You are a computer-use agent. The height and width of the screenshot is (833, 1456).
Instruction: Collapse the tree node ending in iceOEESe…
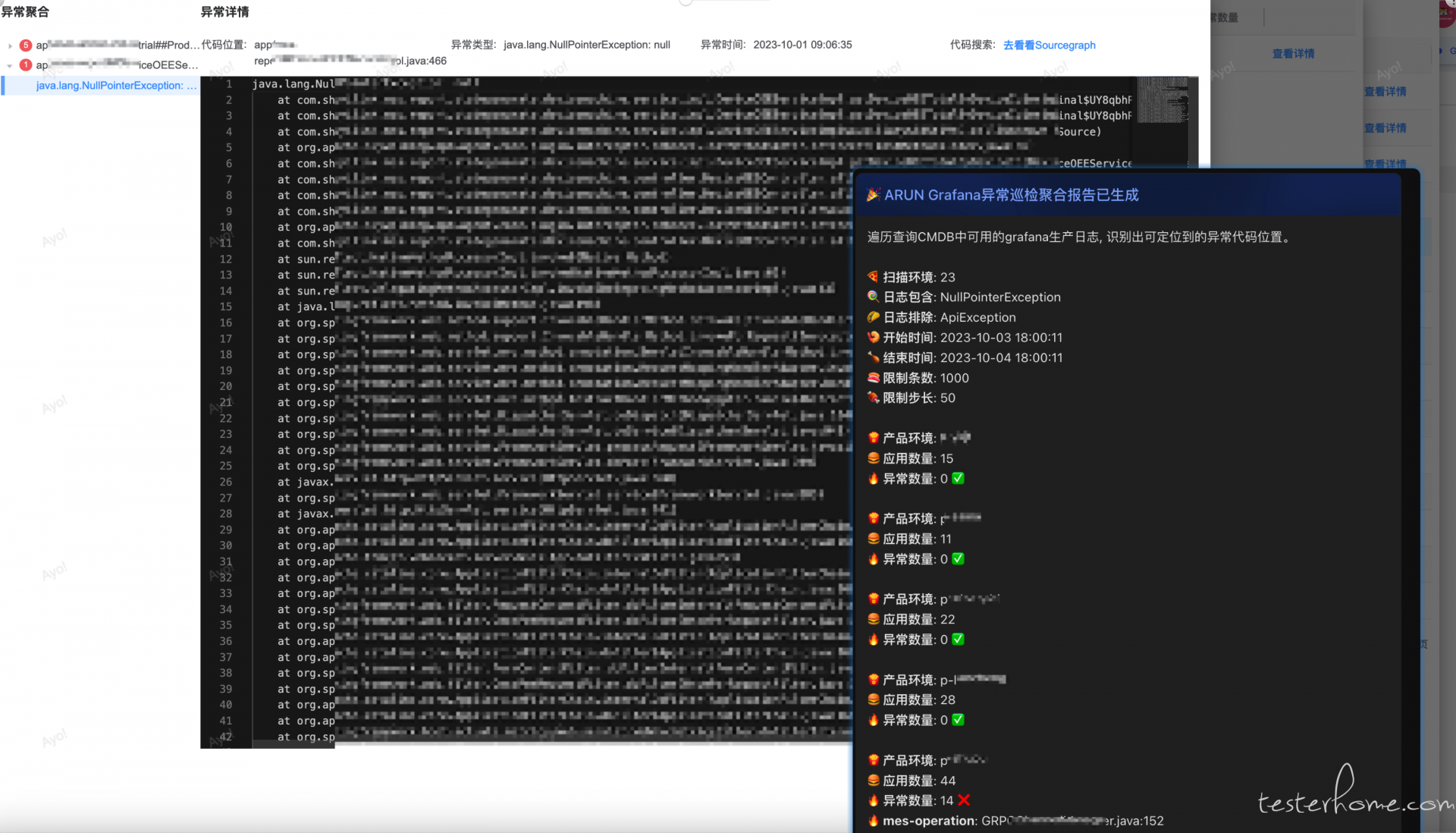[10, 65]
